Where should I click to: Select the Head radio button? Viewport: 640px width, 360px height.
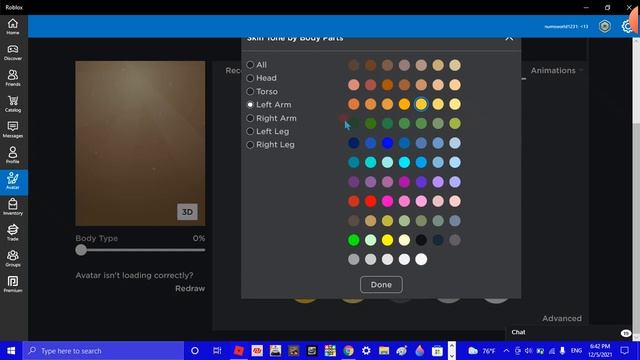(250, 78)
